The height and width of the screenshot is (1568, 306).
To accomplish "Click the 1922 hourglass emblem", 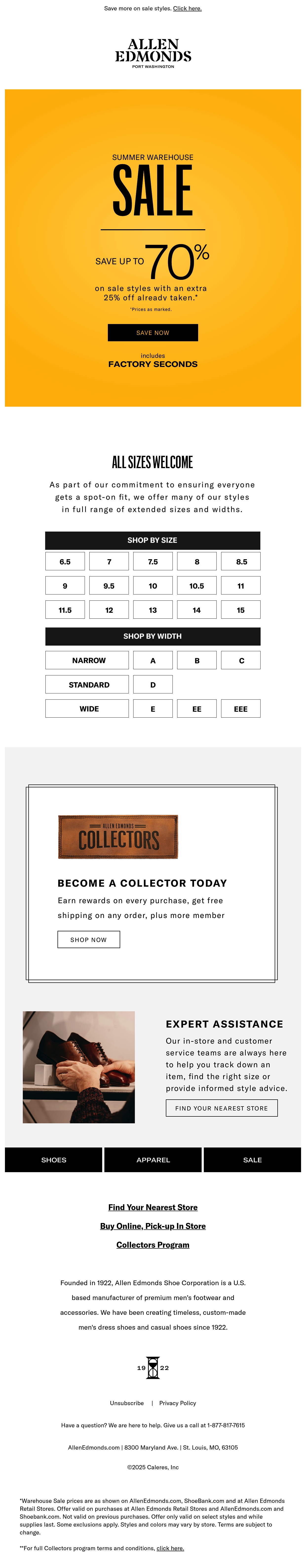I will (x=153, y=1367).
